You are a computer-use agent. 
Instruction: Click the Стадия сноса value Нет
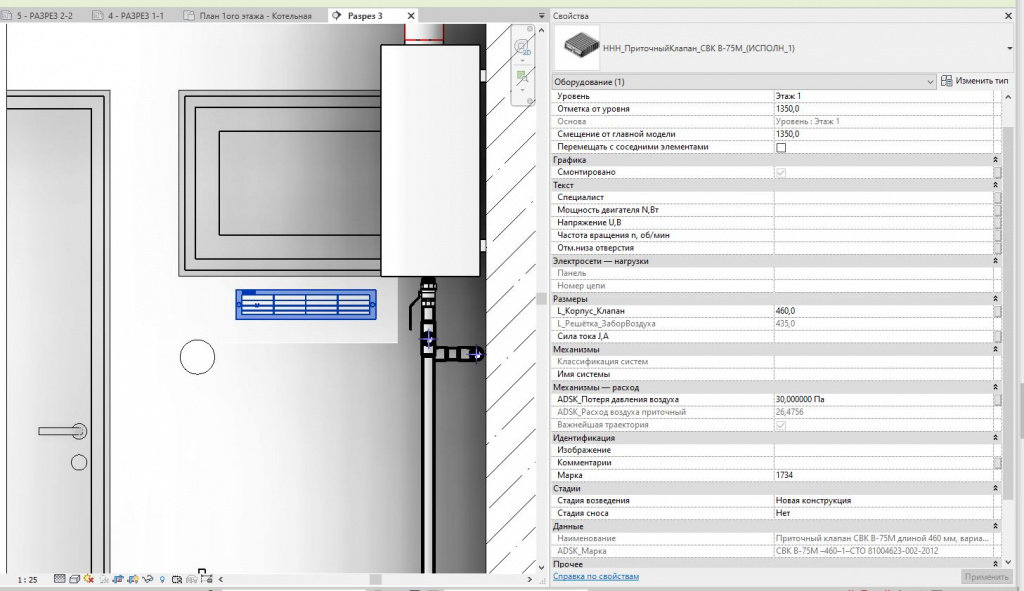tap(884, 513)
